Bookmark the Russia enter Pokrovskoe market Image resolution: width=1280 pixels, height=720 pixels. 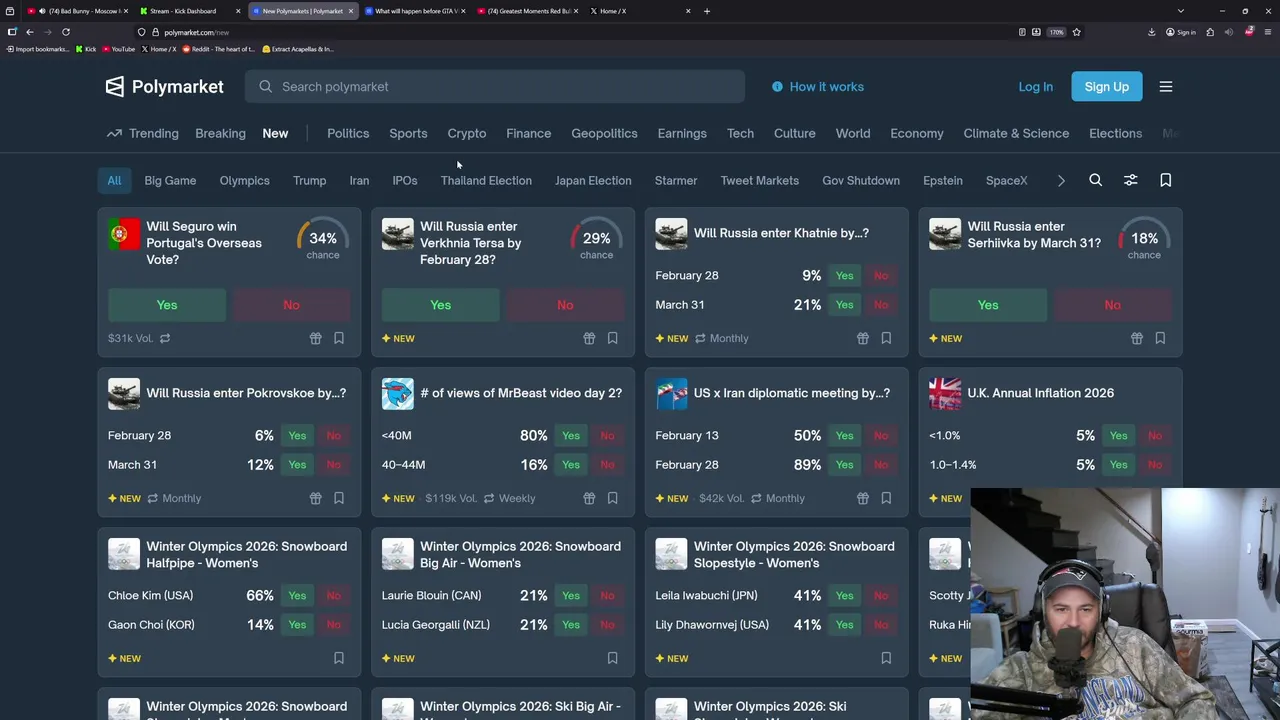339,498
